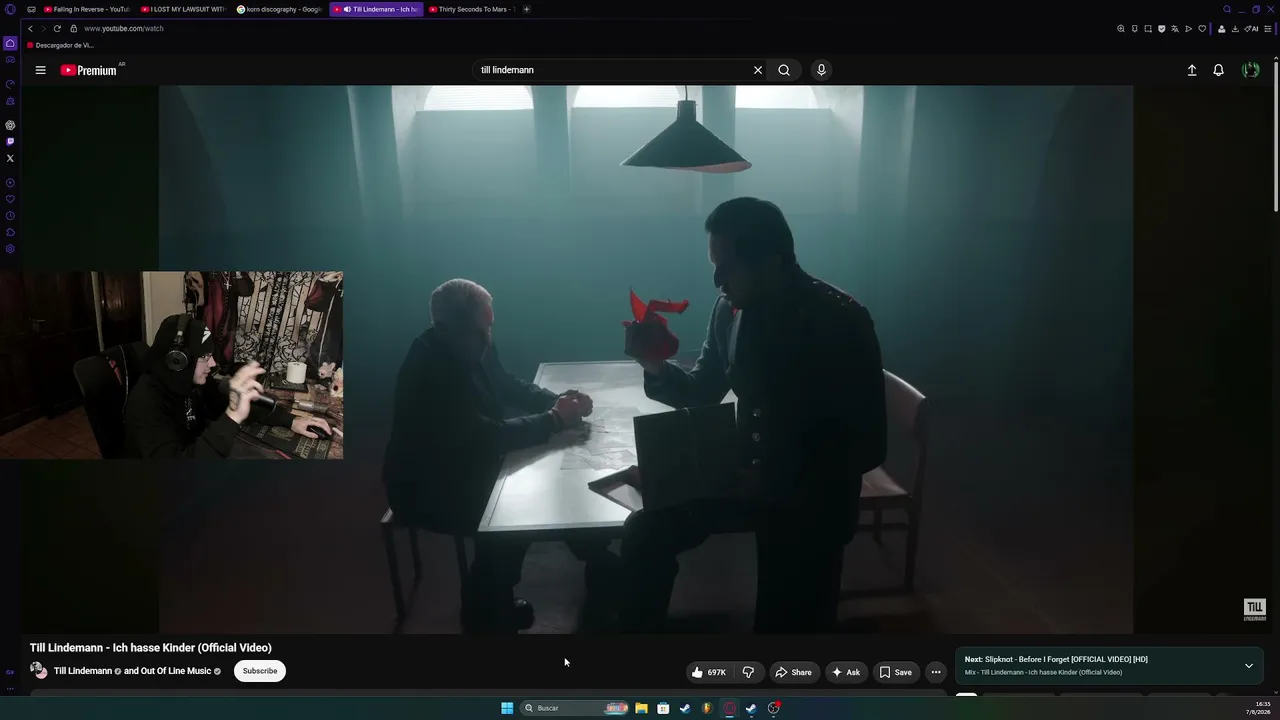Image resolution: width=1280 pixels, height=720 pixels.
Task: Go back to the previous page
Action: pos(30,28)
